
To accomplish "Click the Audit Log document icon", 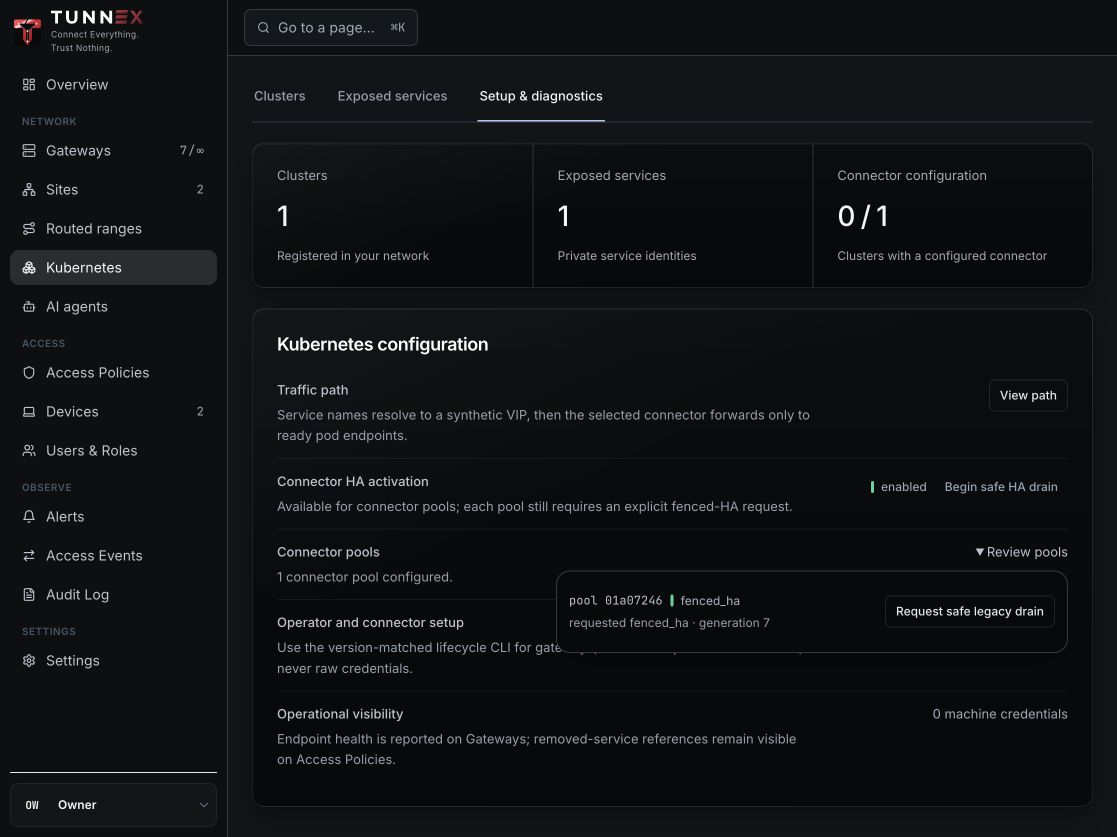I will pyautogui.click(x=28, y=595).
